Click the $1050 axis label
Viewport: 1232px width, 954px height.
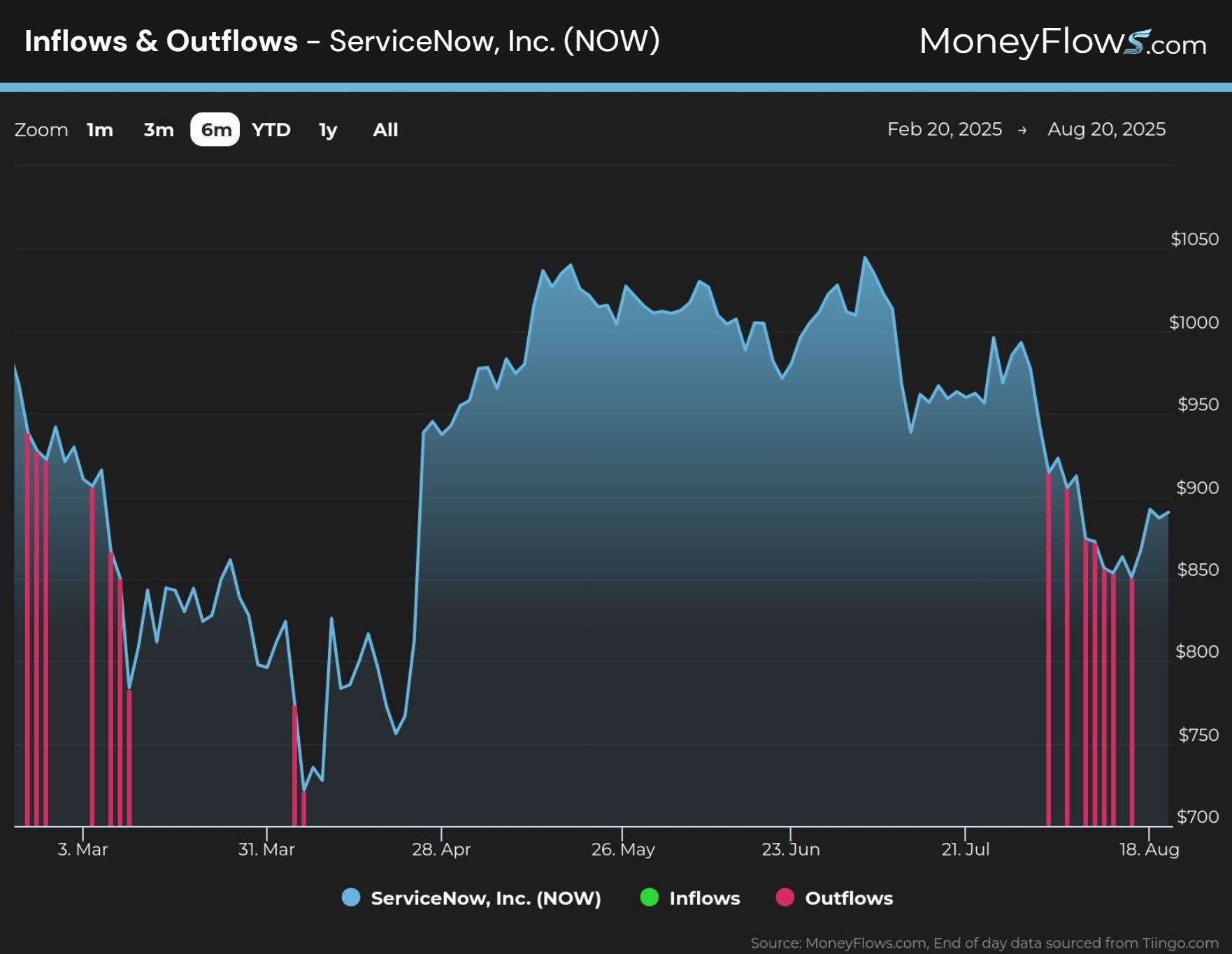(x=1195, y=239)
